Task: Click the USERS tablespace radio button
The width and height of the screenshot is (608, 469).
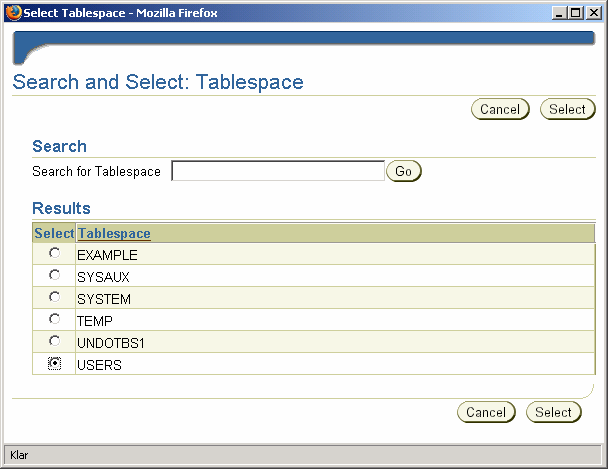Action: pos(54,363)
